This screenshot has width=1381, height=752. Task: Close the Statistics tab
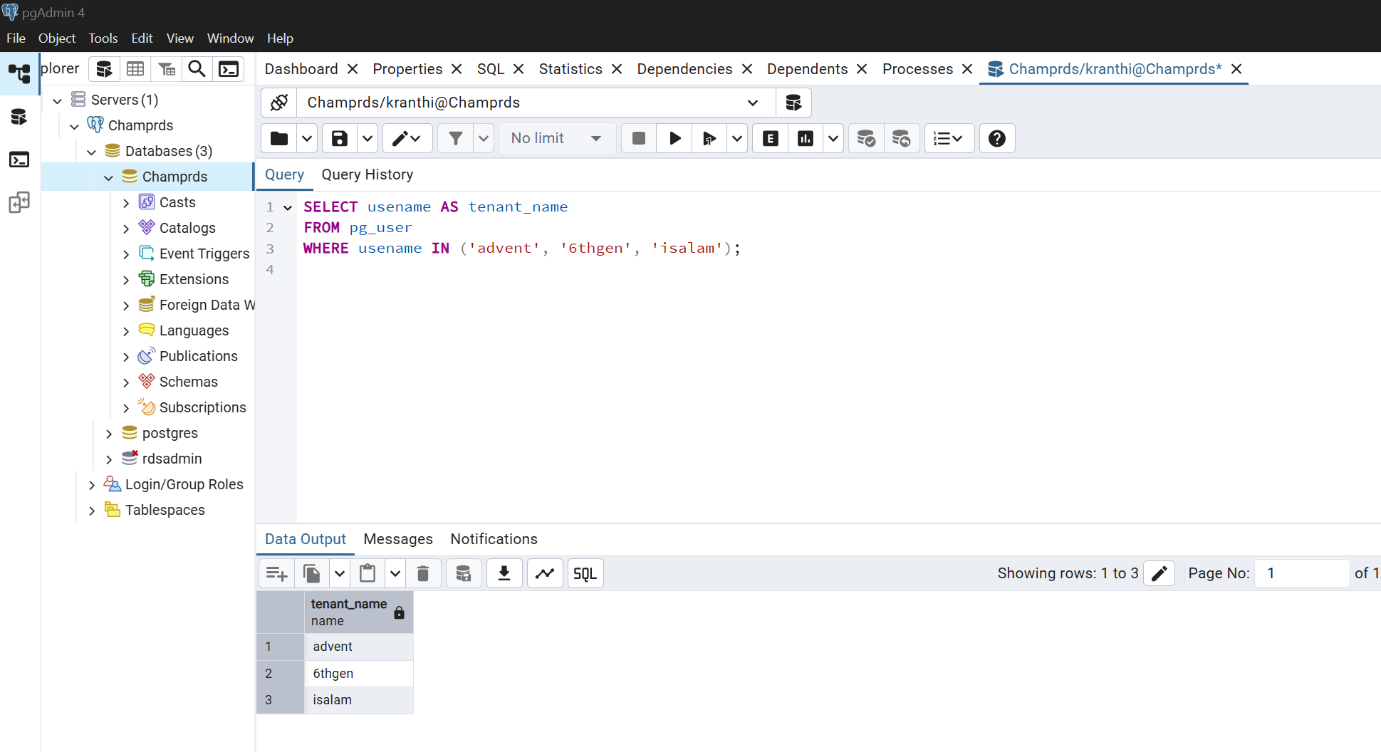[x=617, y=69]
